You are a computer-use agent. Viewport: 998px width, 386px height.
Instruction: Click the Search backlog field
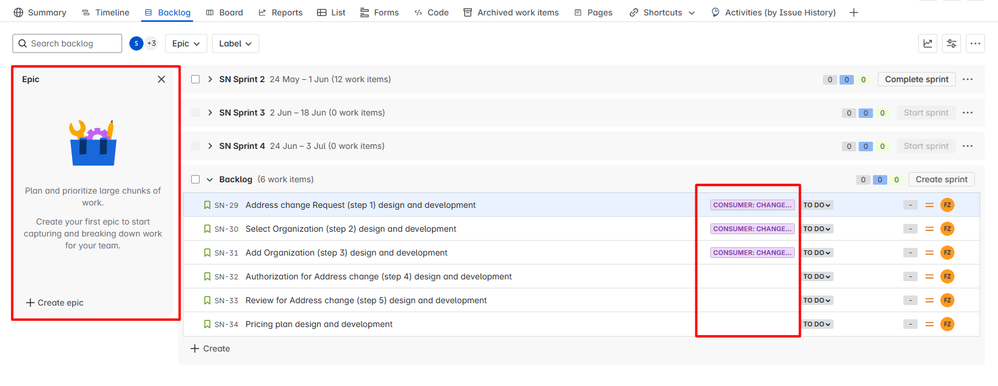67,43
